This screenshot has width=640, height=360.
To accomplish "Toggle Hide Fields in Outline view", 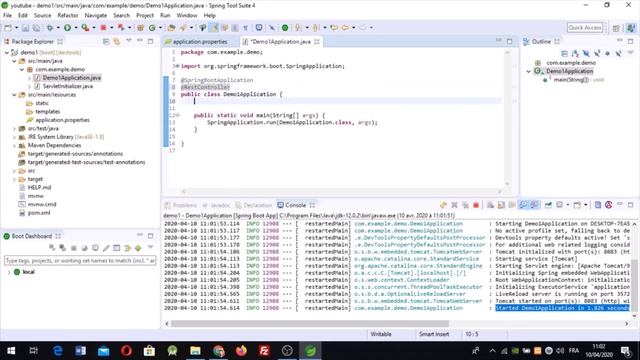I will (x=586, y=53).
